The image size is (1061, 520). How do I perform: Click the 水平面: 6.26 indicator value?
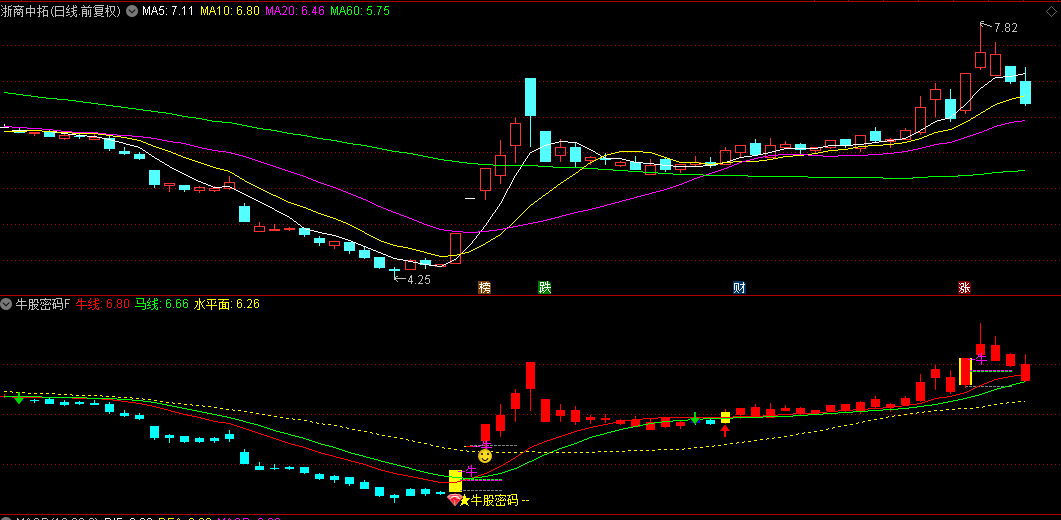click(227, 305)
